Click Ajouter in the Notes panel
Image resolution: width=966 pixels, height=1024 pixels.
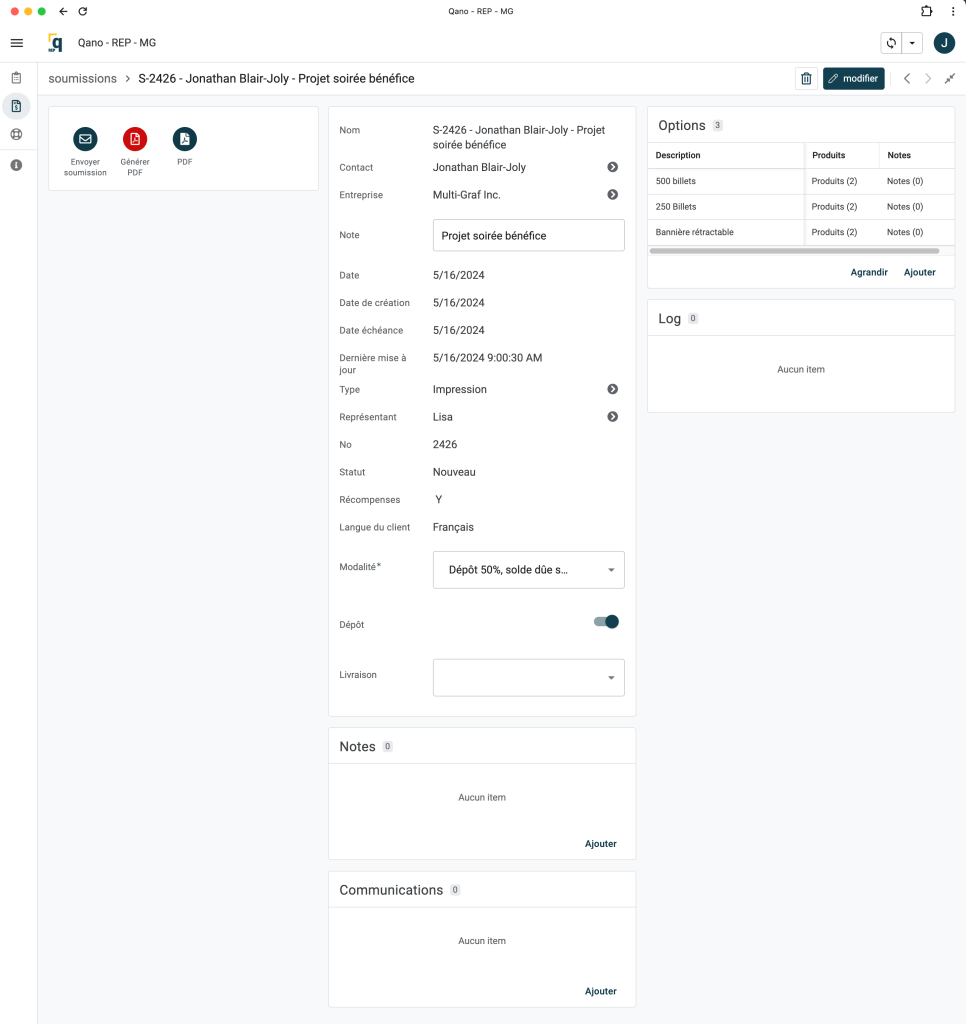tap(600, 844)
